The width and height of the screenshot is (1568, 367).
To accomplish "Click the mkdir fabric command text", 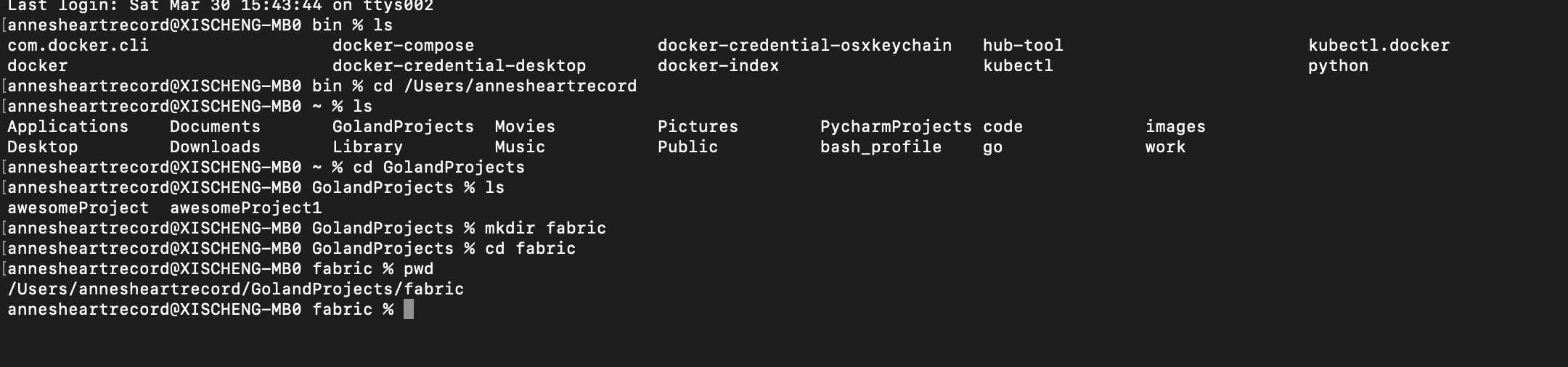I will click(x=545, y=228).
